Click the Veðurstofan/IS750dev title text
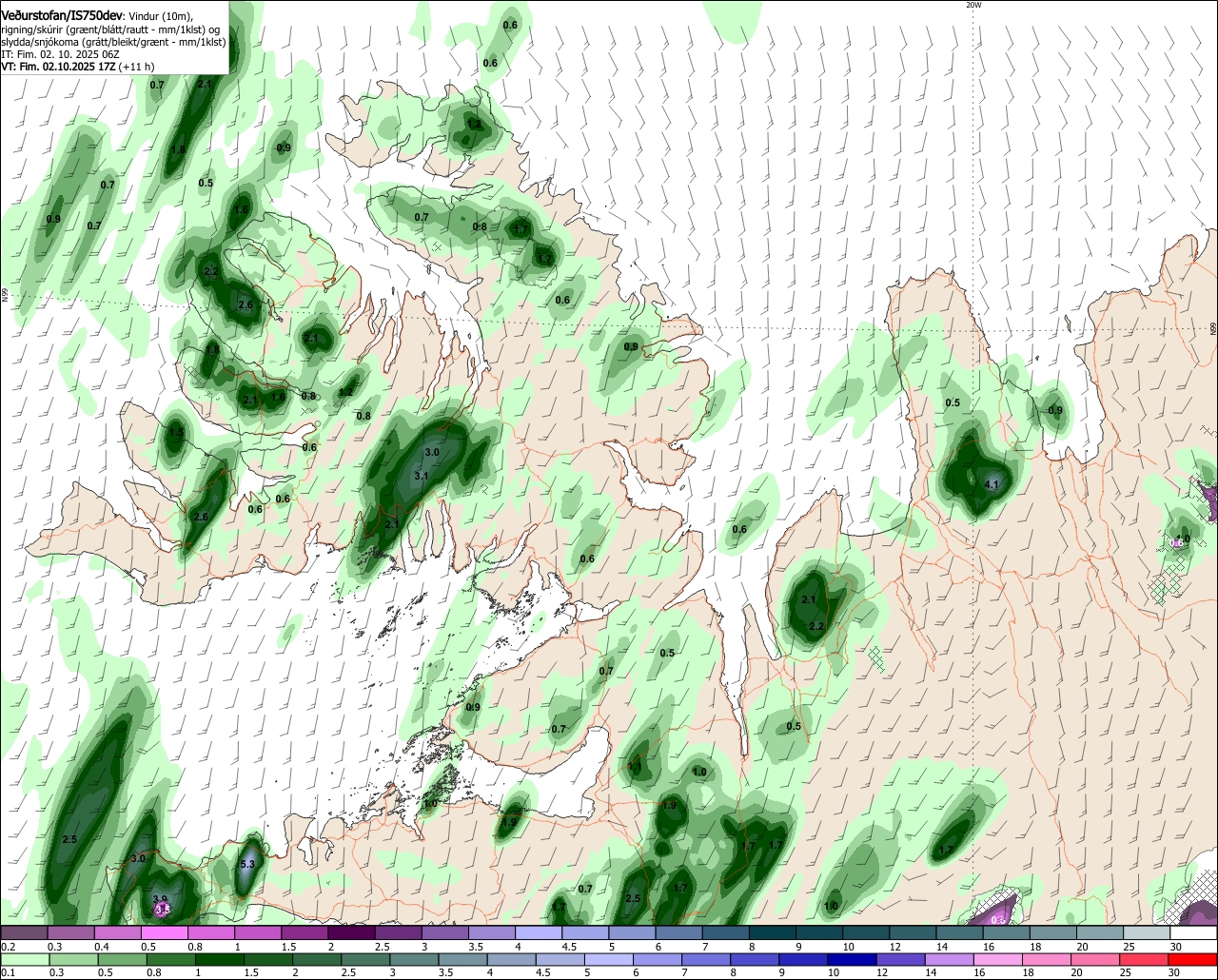Viewport: 1218px width, 980px height. point(62,15)
